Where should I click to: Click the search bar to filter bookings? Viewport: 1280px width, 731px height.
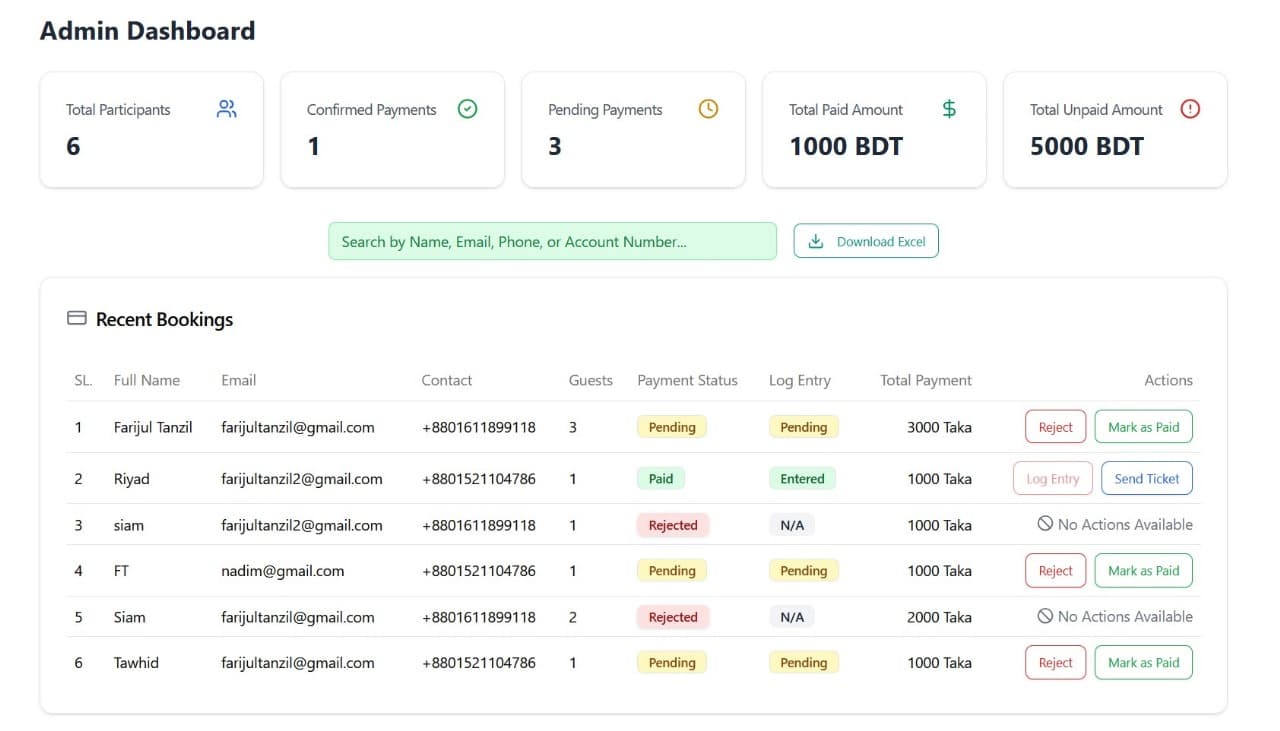pos(552,240)
